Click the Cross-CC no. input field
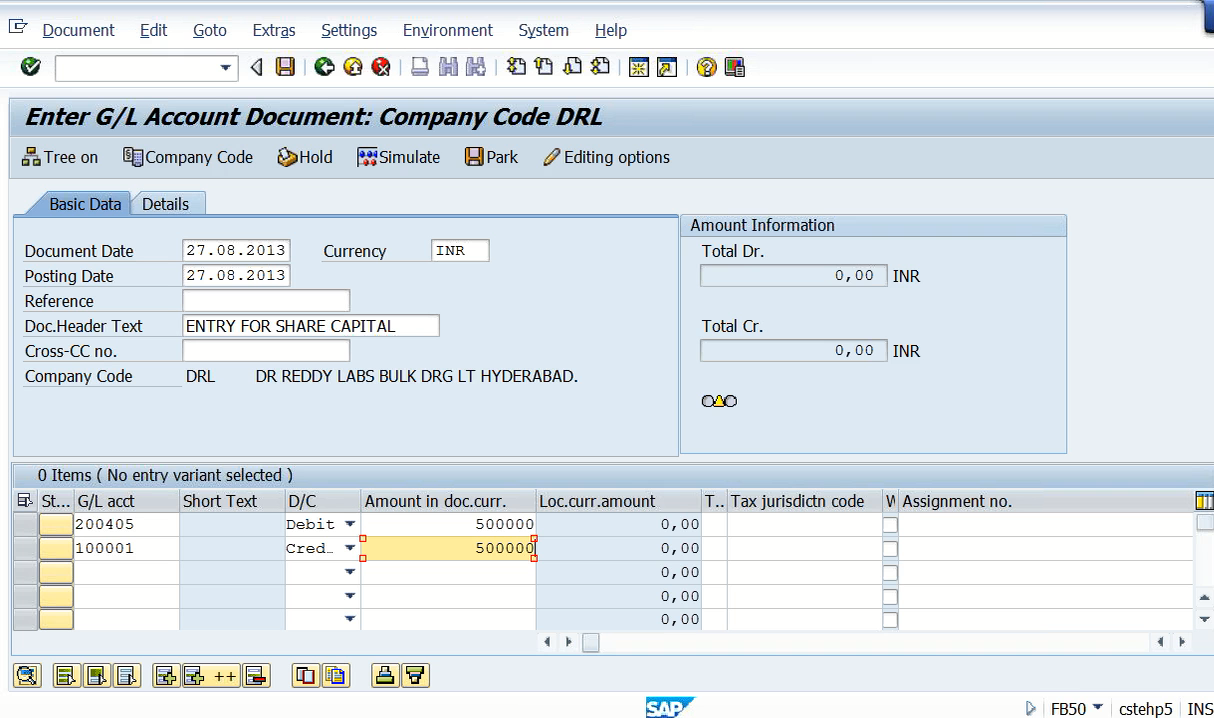 click(x=266, y=351)
